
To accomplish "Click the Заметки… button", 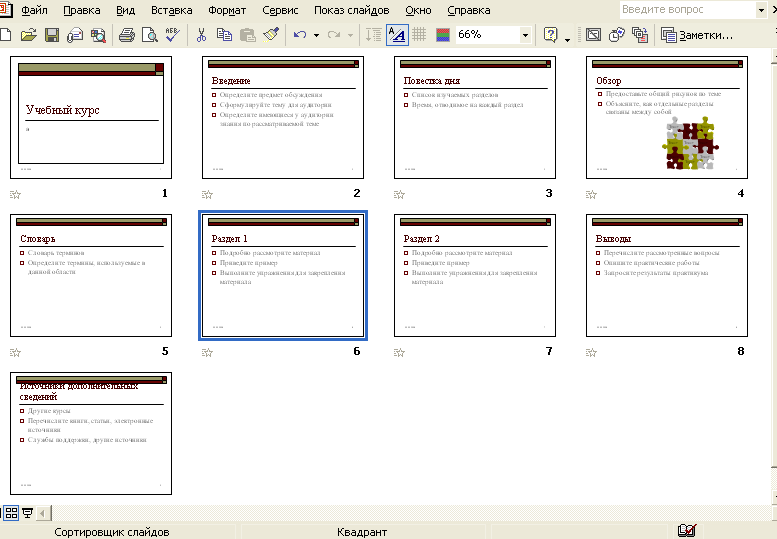I will 698,35.
